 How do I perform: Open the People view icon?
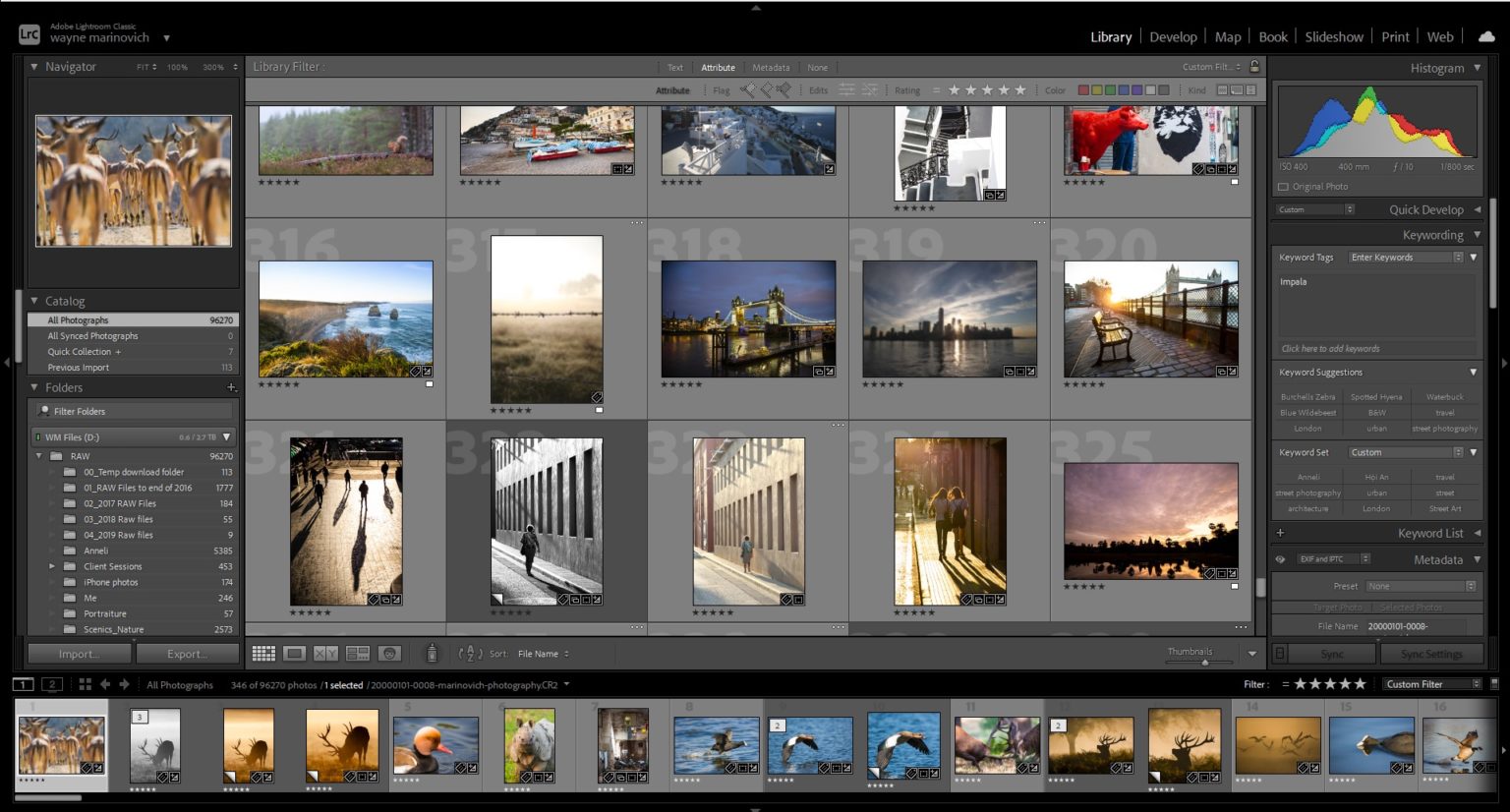(x=389, y=653)
